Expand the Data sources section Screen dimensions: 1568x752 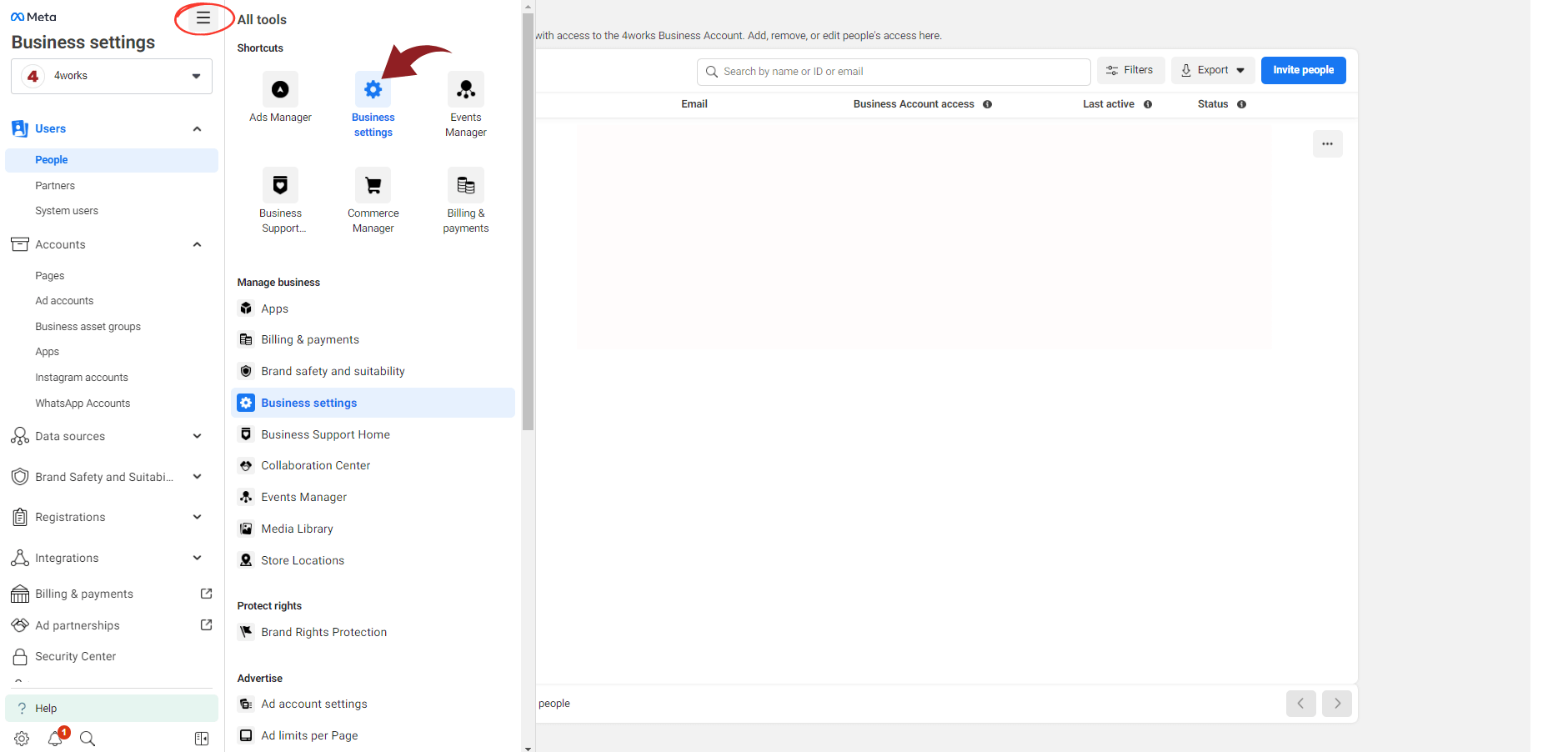click(197, 436)
